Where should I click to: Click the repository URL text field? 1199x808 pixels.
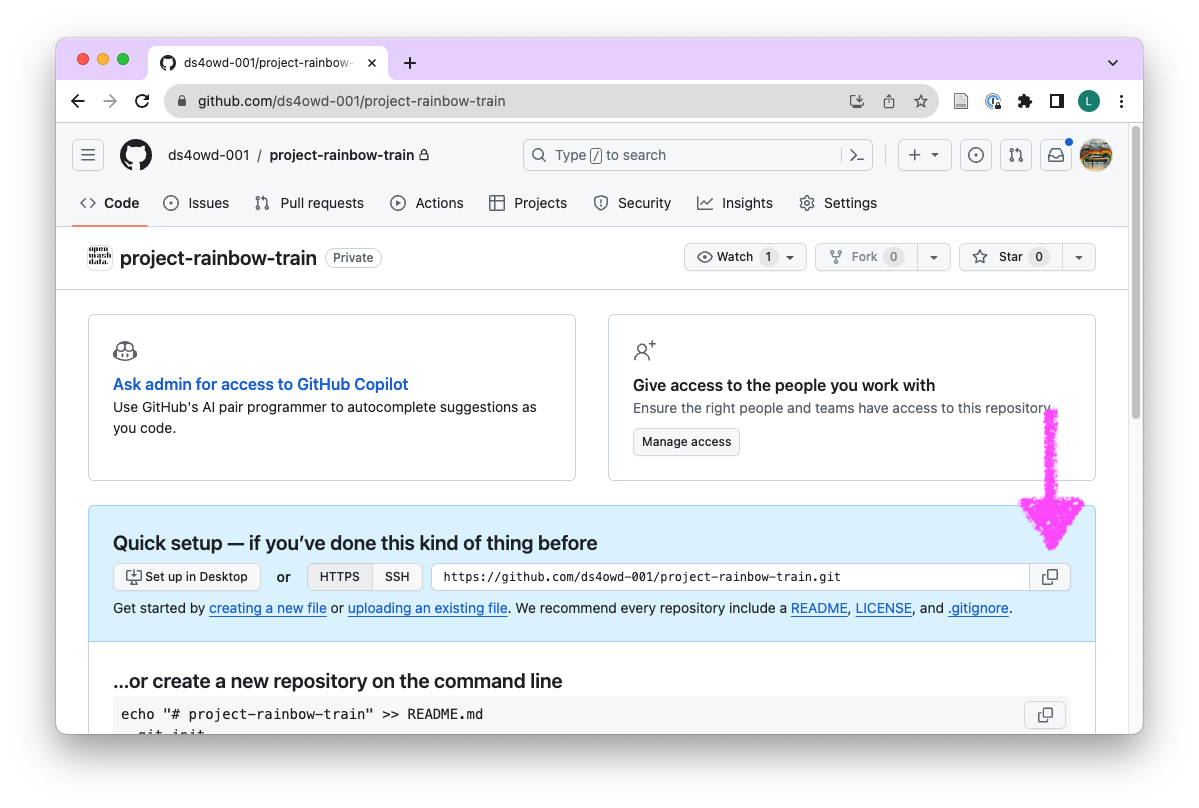(x=730, y=577)
